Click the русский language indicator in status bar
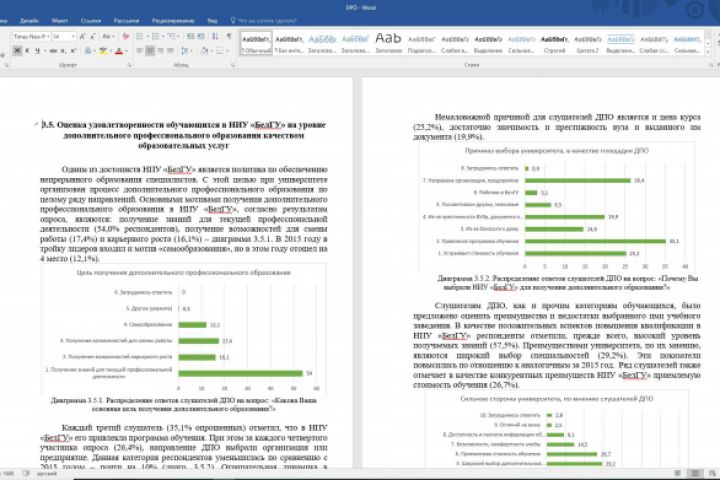Image resolution: width=720 pixels, height=480 pixels. tap(47, 473)
